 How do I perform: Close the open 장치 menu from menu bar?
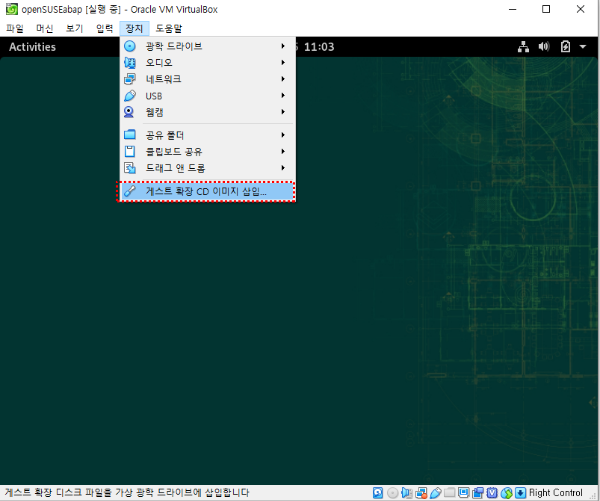(134, 28)
